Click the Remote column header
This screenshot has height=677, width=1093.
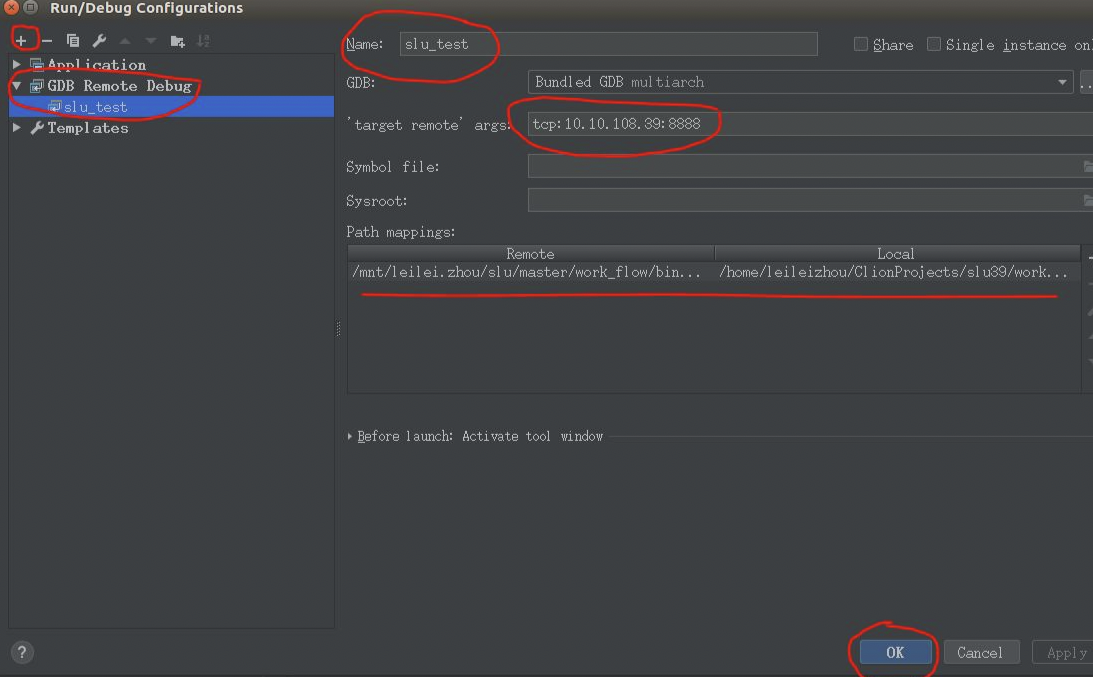tap(530, 254)
